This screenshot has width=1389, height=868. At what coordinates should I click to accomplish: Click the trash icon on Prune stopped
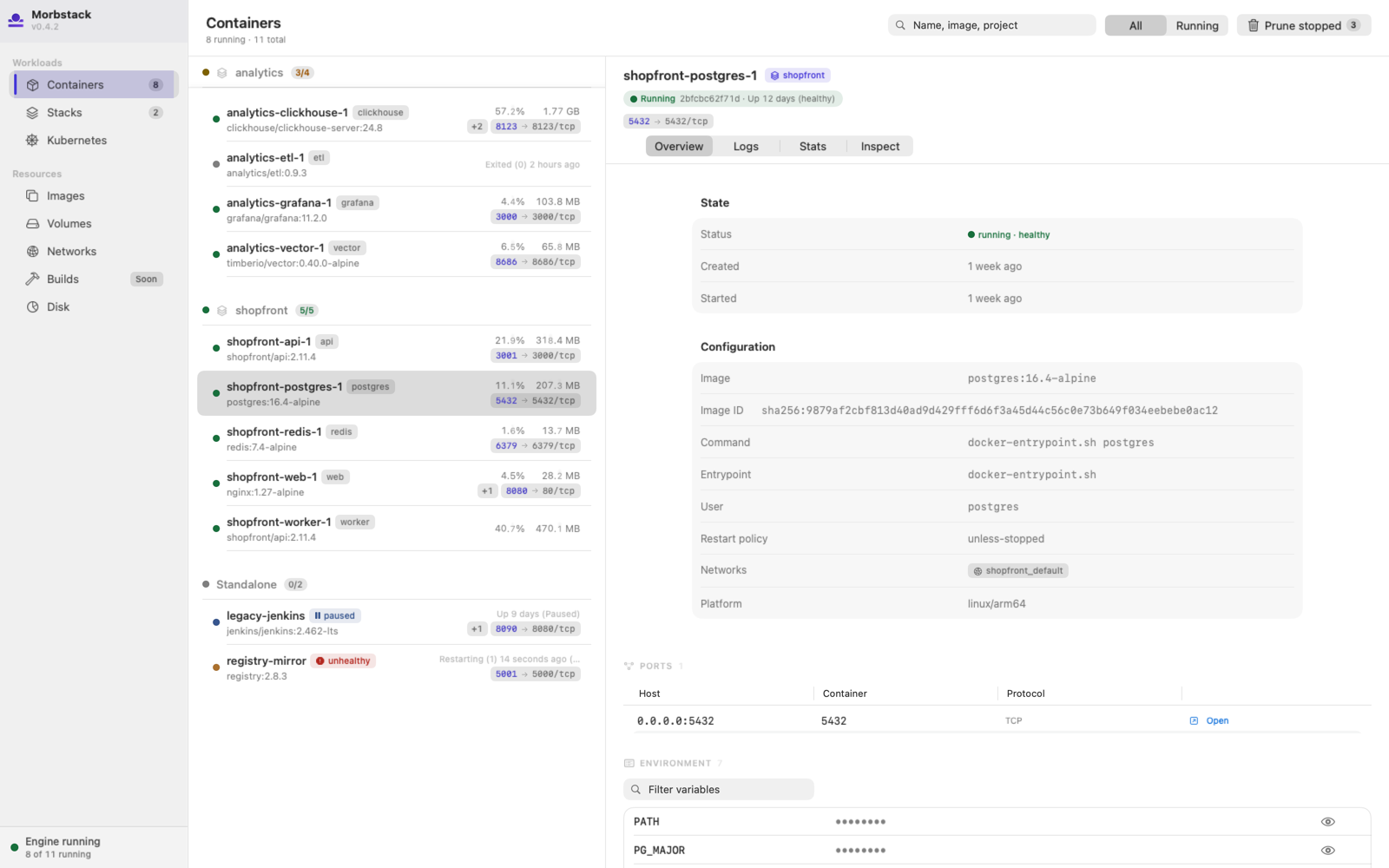[1253, 25]
